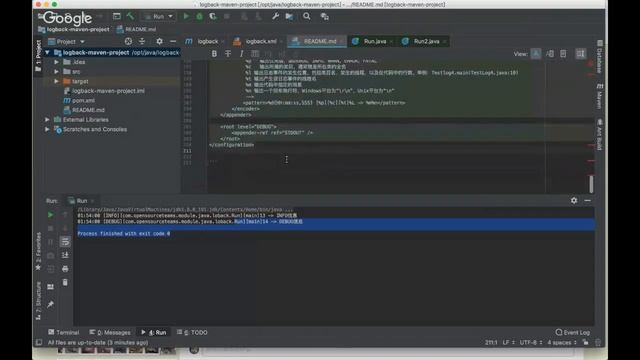Expand the target folder
Viewport: 640px width, 360px height.
pos(56,82)
